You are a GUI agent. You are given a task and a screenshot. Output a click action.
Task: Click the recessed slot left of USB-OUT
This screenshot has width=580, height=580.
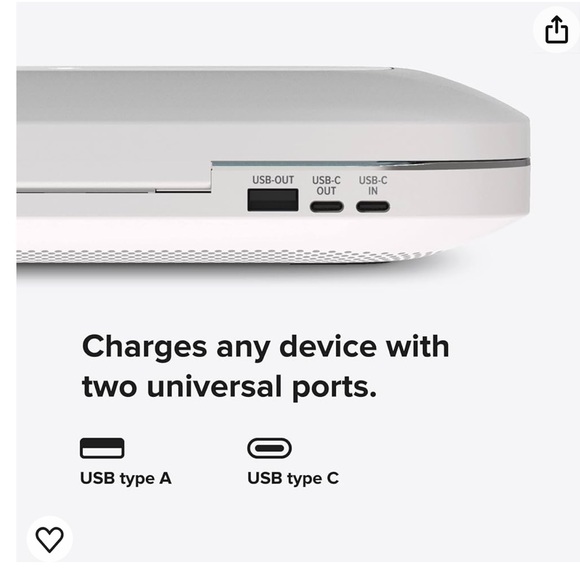click(x=114, y=190)
